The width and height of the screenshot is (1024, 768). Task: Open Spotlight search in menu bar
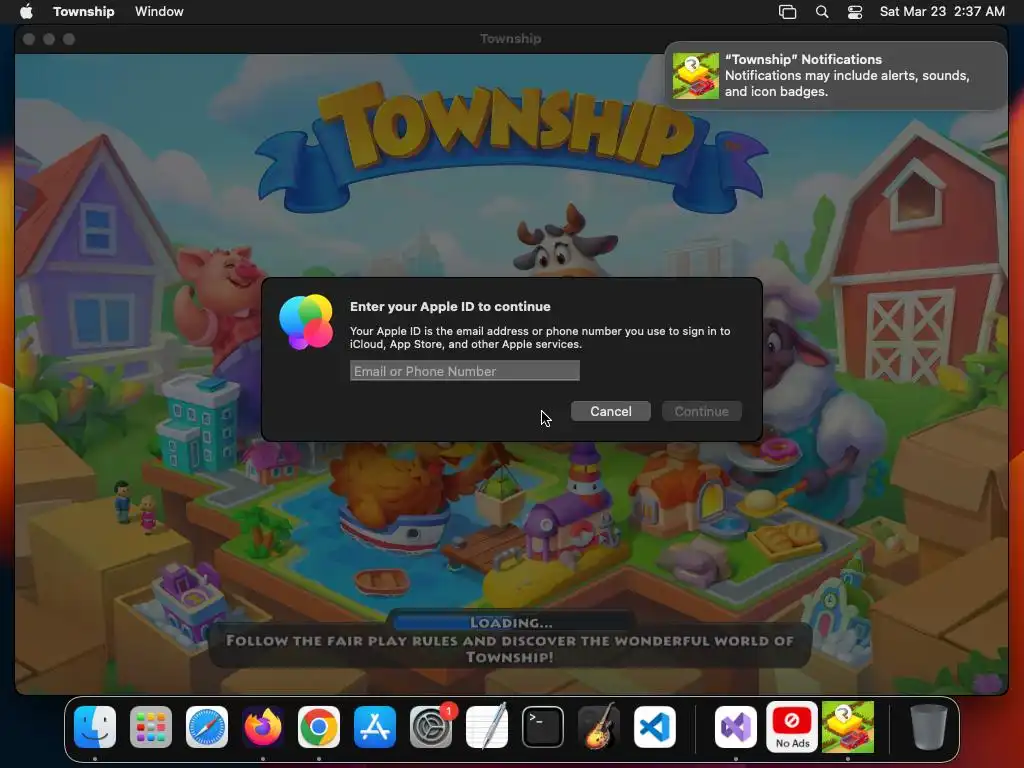click(822, 12)
